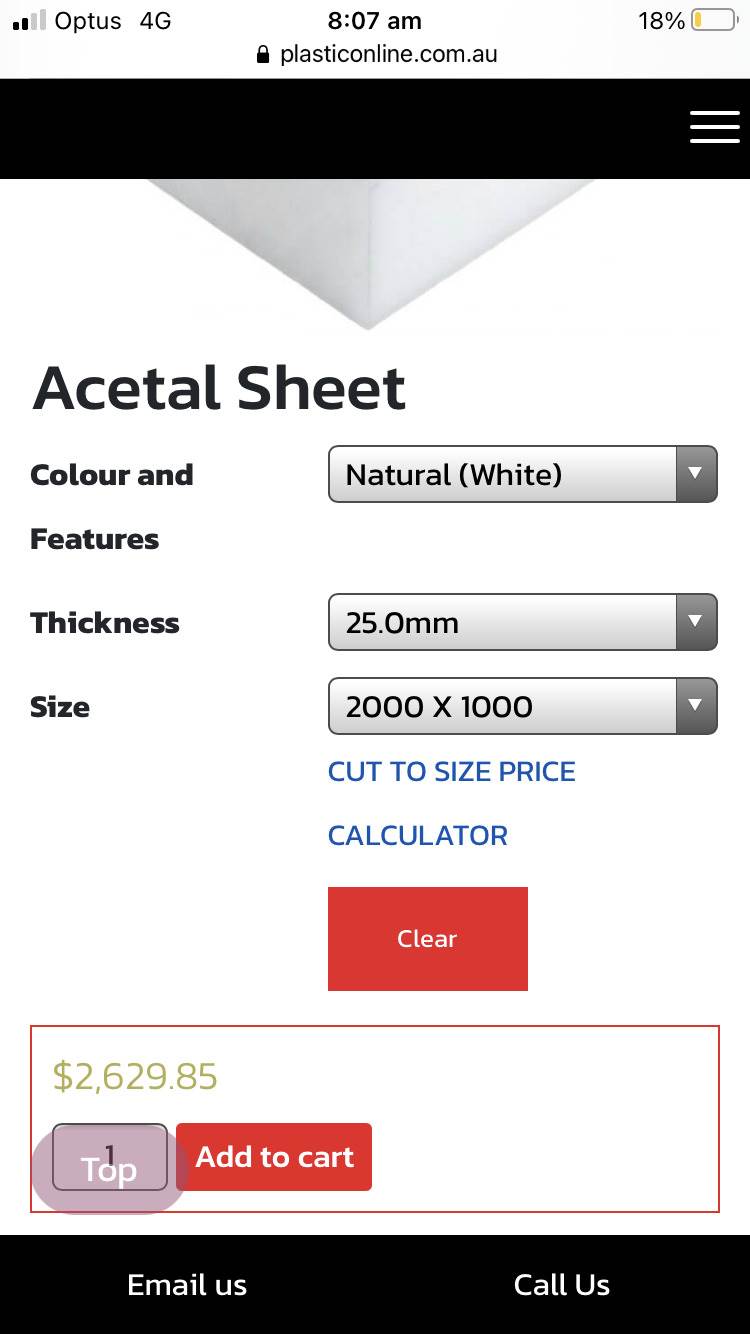Viewport: 750px width, 1334px height.
Task: Tap the cellular signal strength bars
Action: pos(29,21)
